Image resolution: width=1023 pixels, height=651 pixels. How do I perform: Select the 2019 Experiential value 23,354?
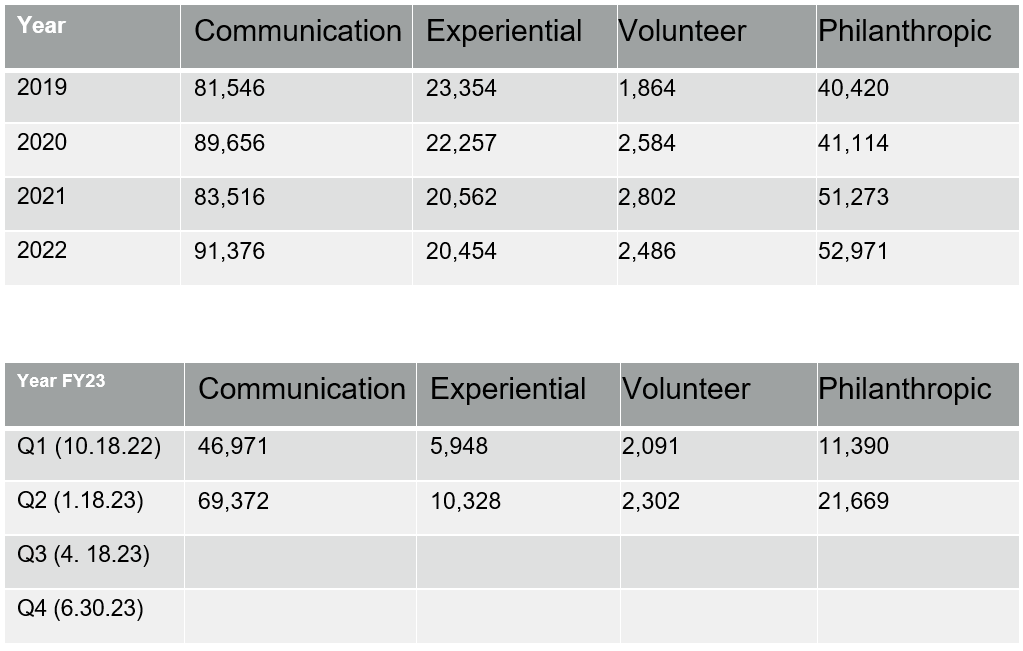[x=461, y=89]
